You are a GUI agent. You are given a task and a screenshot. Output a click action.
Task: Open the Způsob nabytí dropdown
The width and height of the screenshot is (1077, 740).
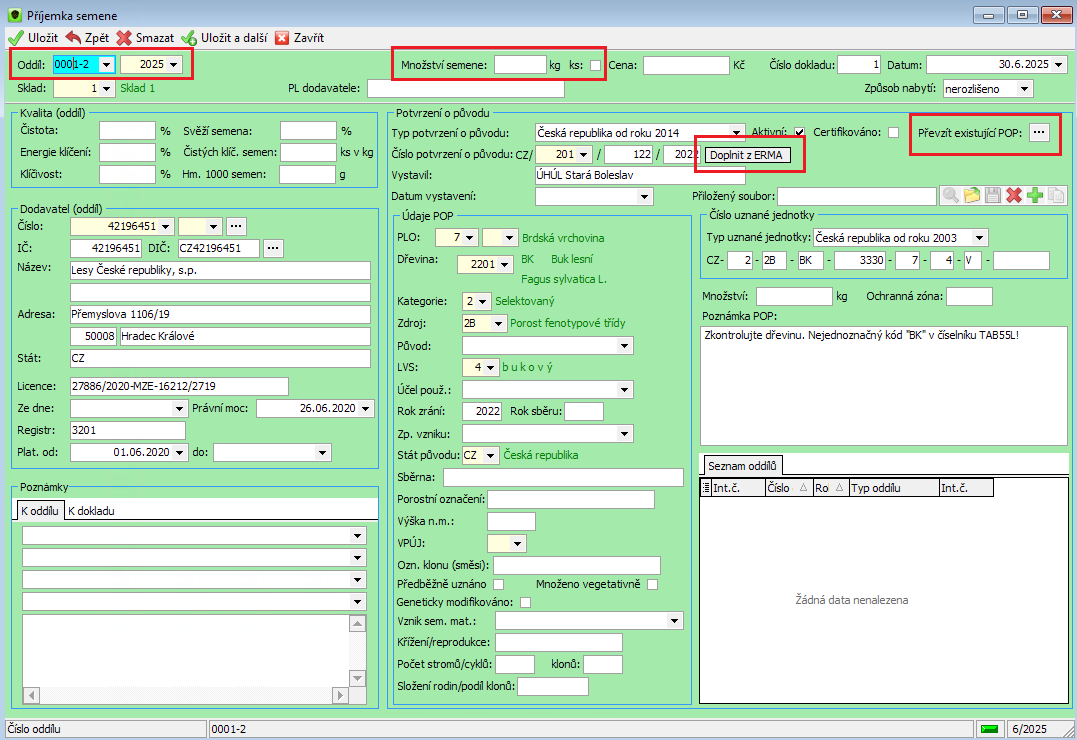click(x=1025, y=89)
